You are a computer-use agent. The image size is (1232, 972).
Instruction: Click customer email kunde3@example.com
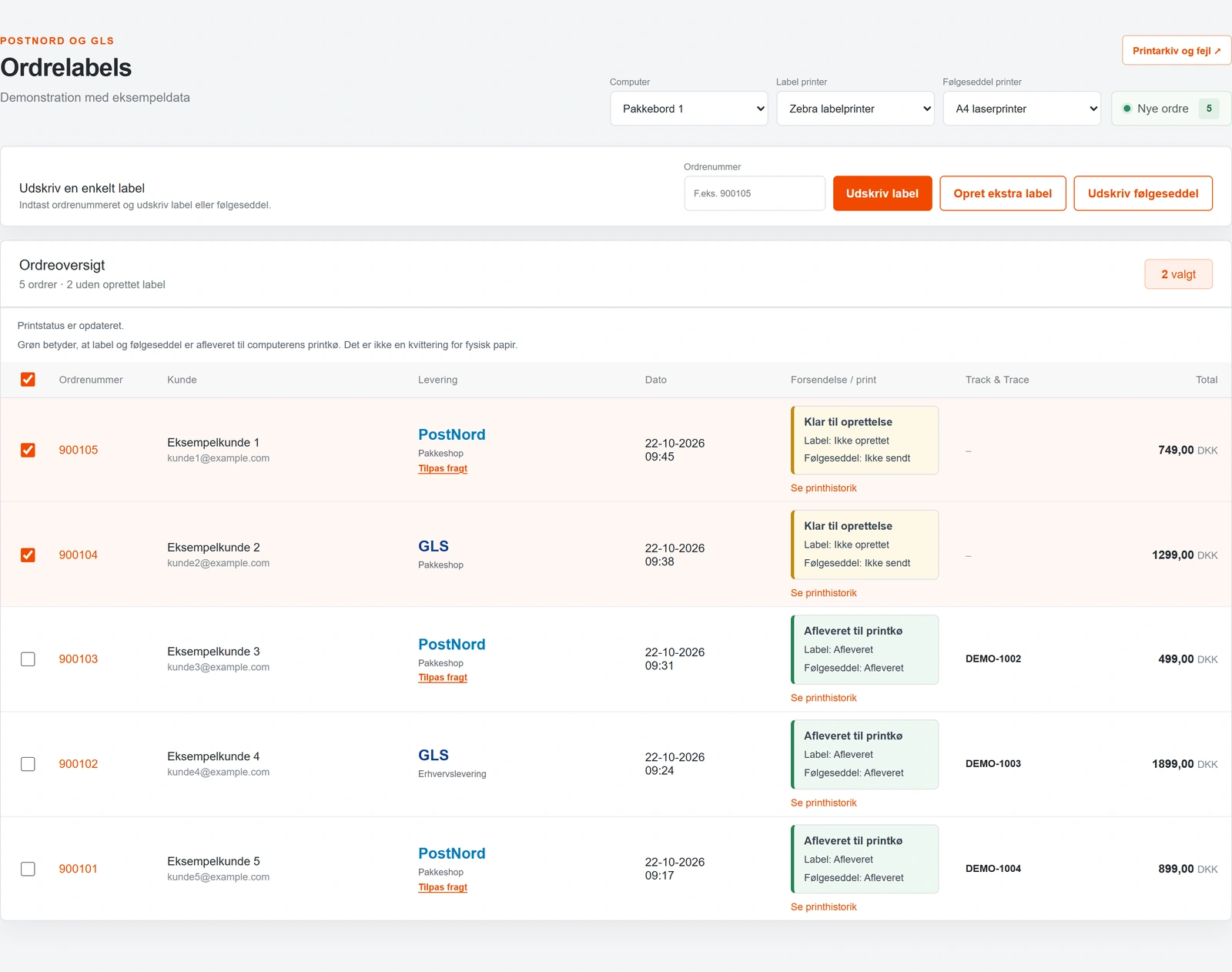[218, 667]
